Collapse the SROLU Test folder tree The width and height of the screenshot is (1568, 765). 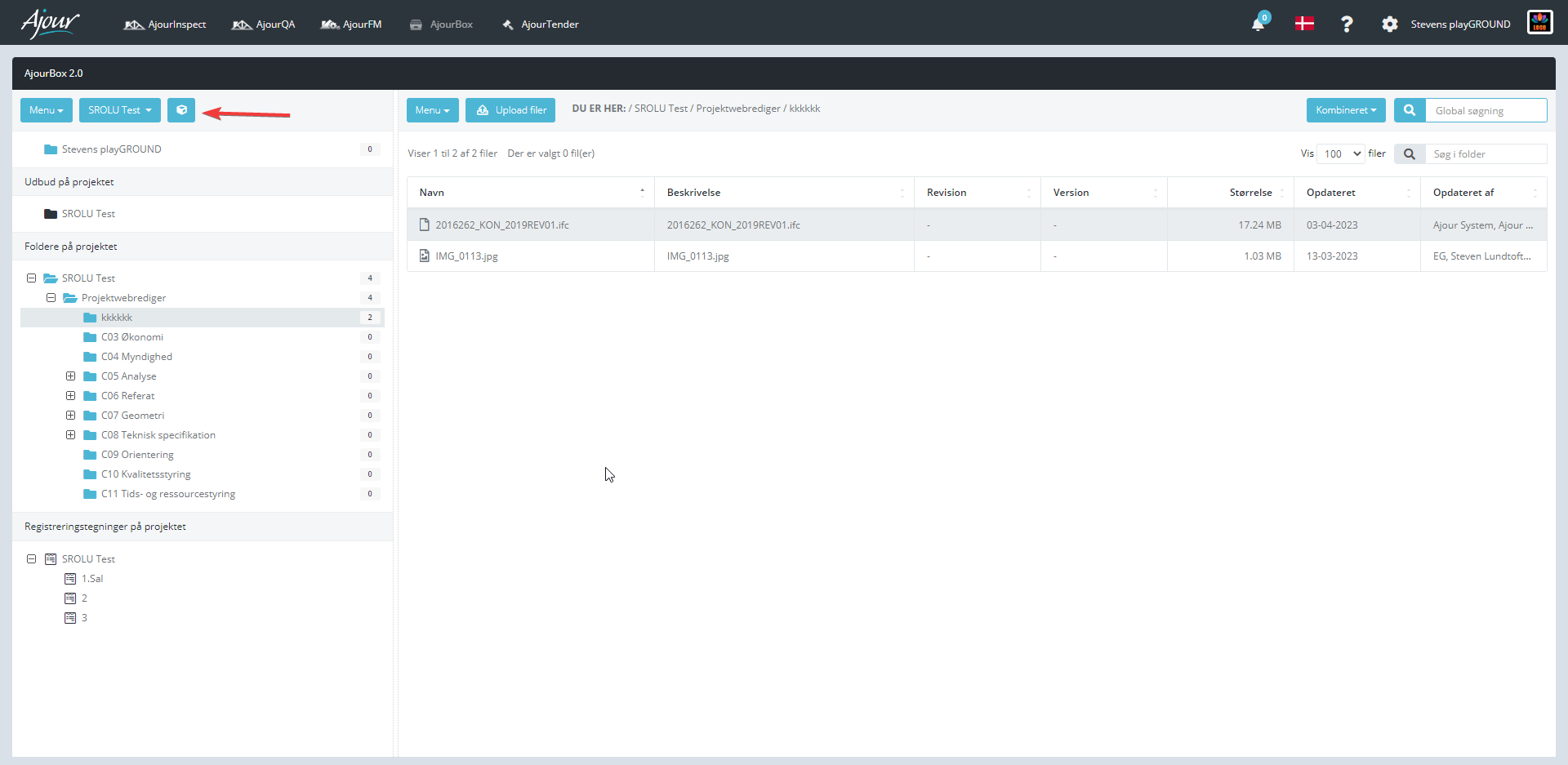pos(31,278)
